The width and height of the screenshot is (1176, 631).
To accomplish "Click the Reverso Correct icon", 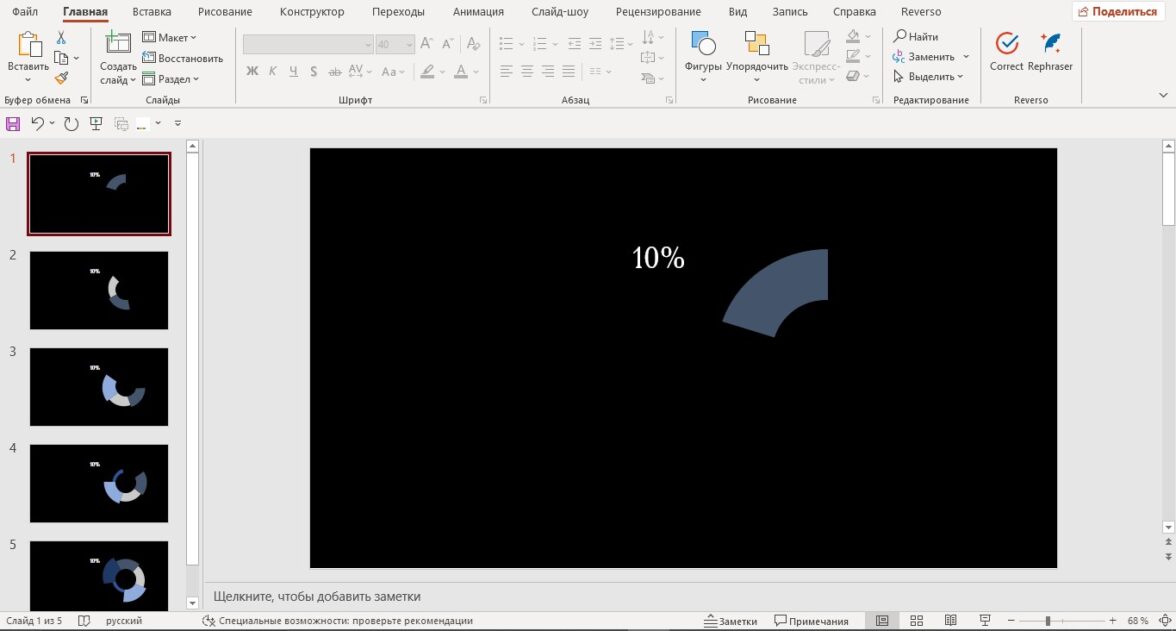I will pos(1006,52).
